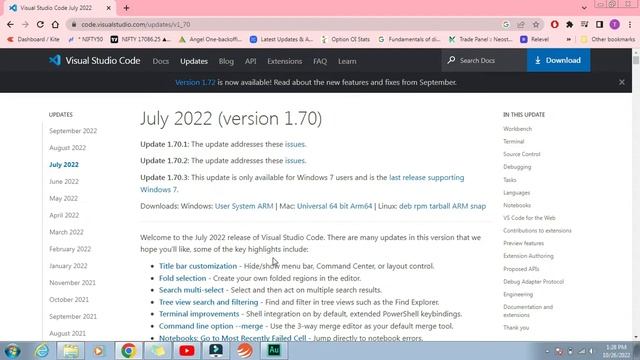Open Terminal improvements link
This screenshot has height=360, width=640.
[x=199, y=314]
